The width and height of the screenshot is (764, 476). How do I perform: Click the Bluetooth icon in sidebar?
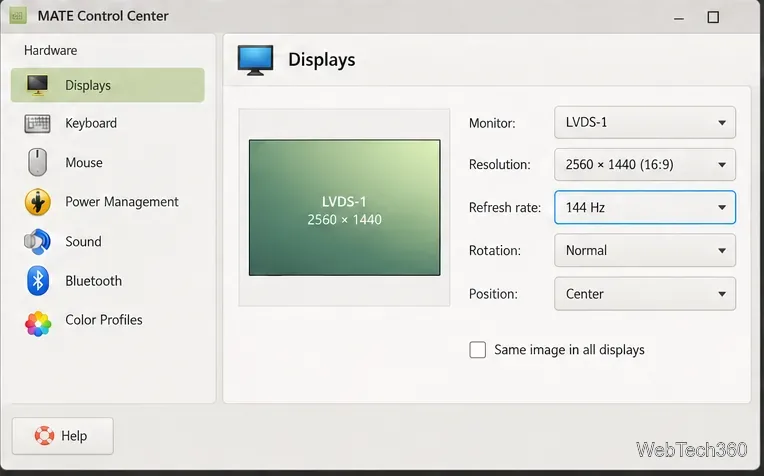pyautogui.click(x=38, y=281)
